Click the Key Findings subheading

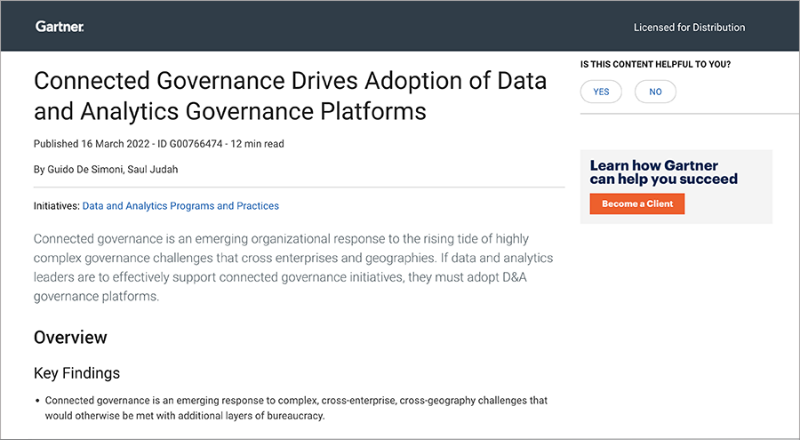click(77, 373)
